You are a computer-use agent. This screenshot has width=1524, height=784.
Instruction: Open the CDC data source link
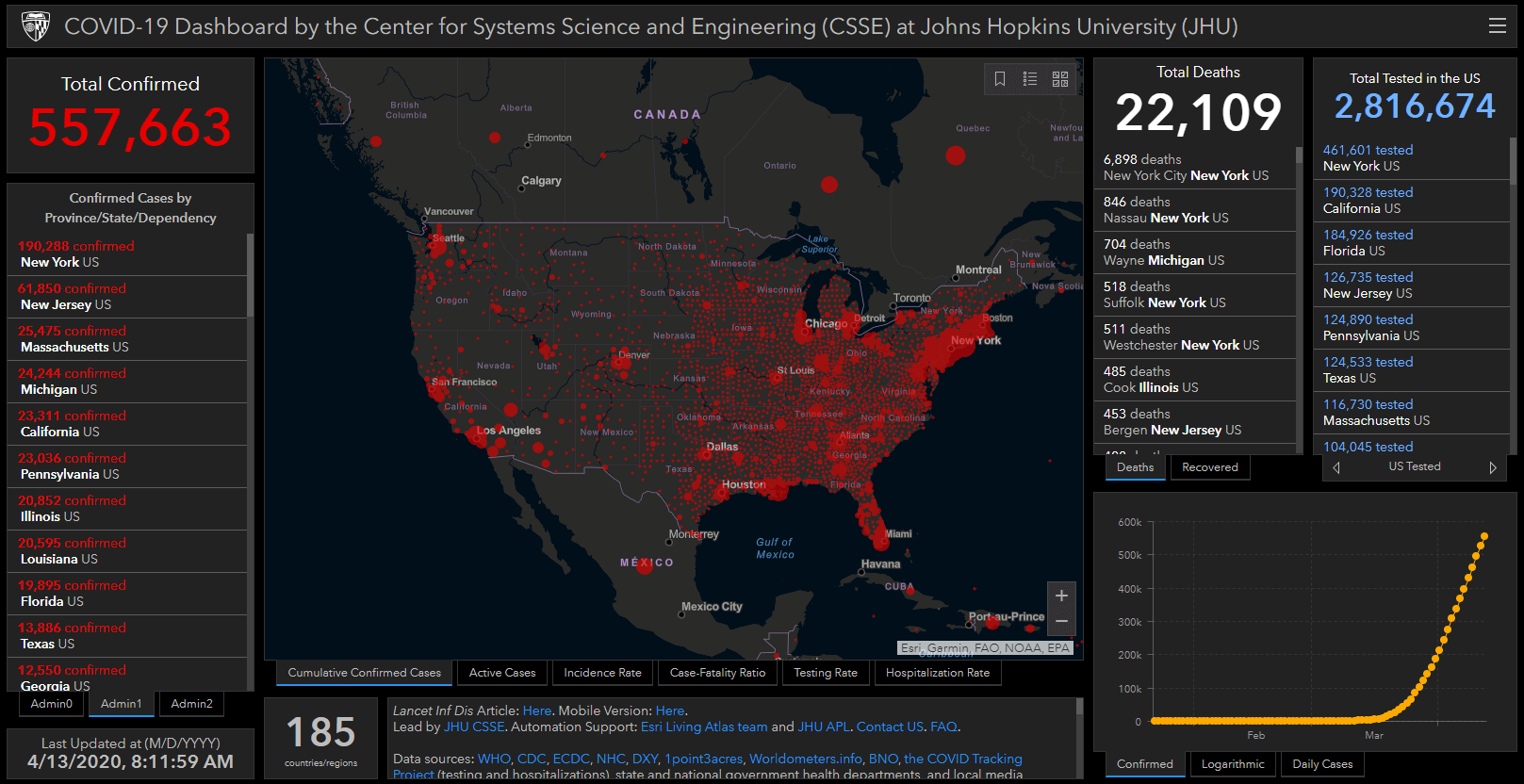532,759
